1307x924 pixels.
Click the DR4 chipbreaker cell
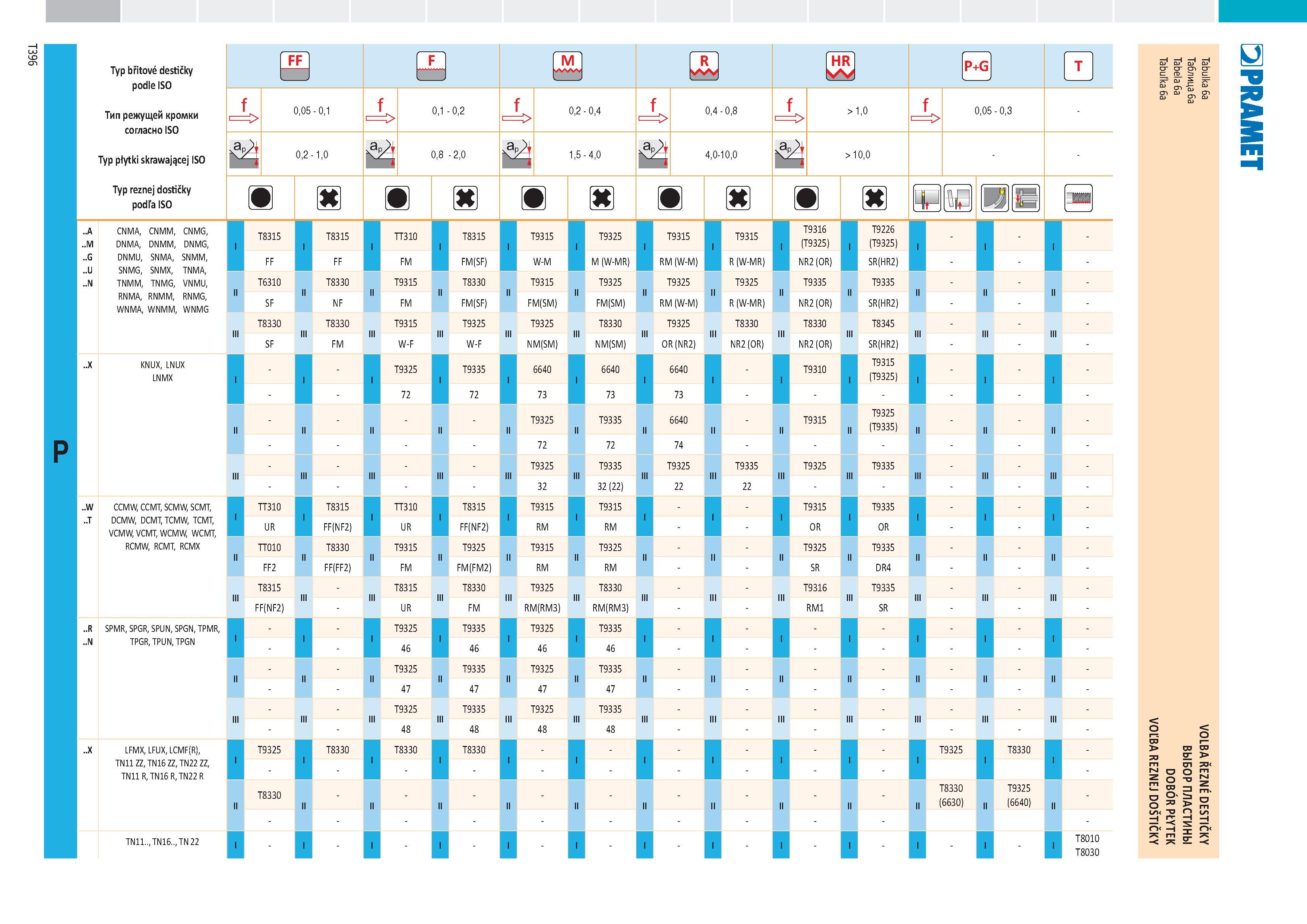tap(883, 567)
